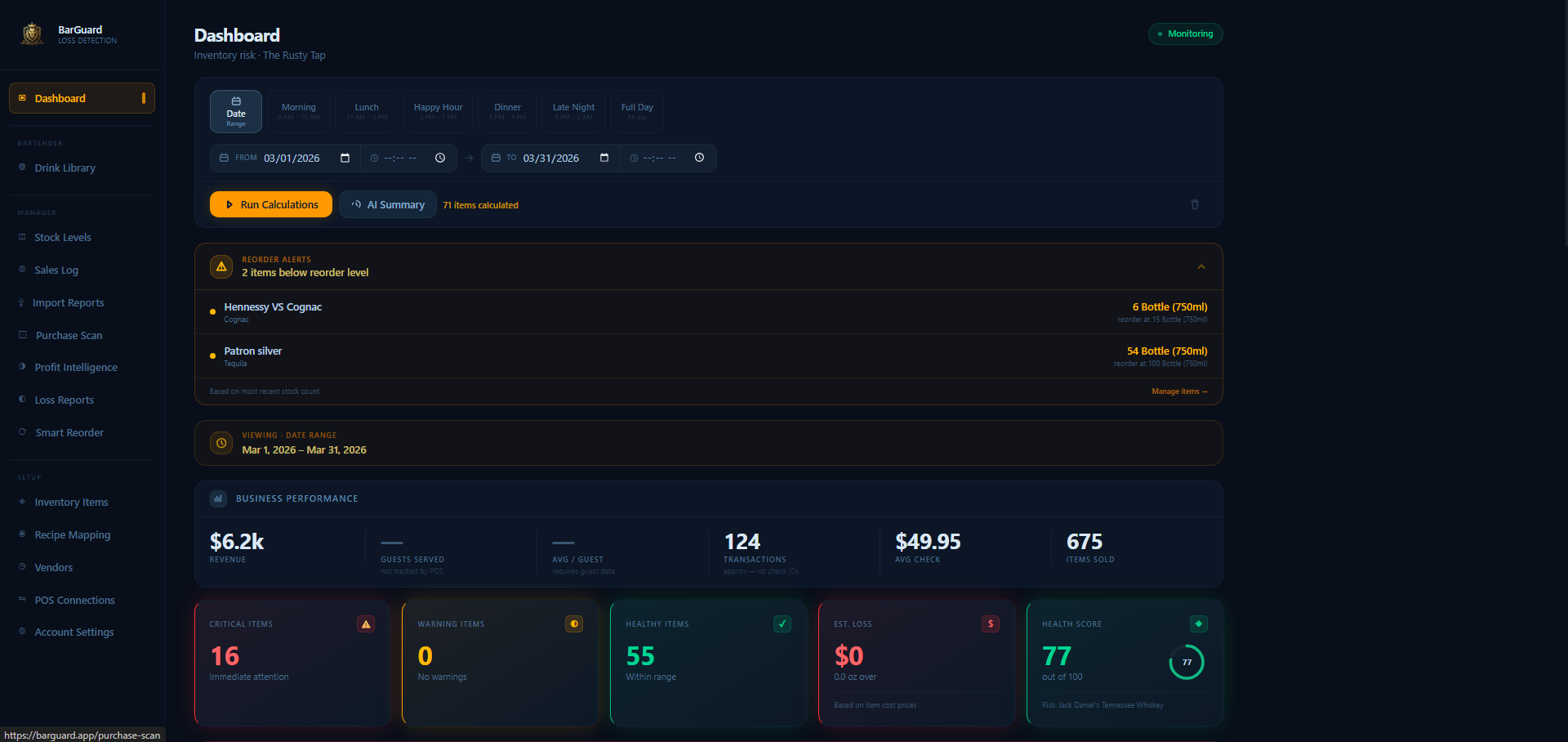1568x742 pixels.
Task: Click the Est. Loss dollar badge icon
Action: pyautogui.click(x=990, y=624)
